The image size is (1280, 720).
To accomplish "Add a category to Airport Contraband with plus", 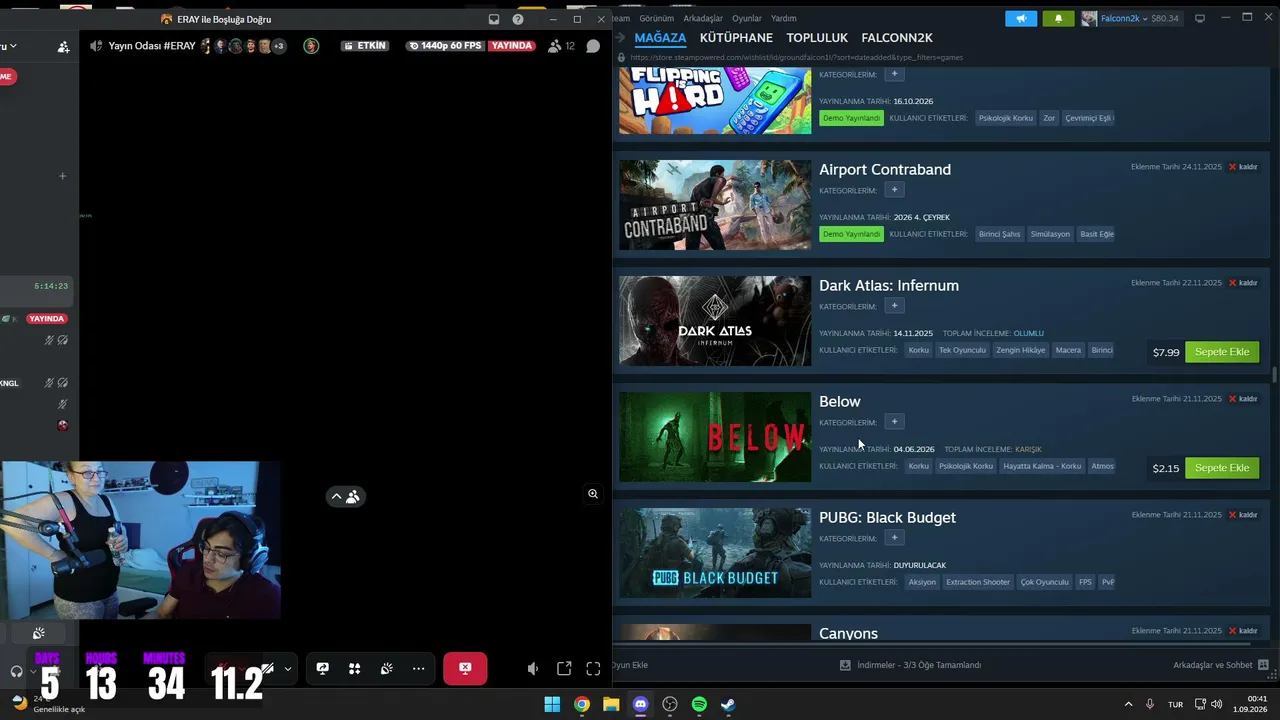I will (x=894, y=190).
